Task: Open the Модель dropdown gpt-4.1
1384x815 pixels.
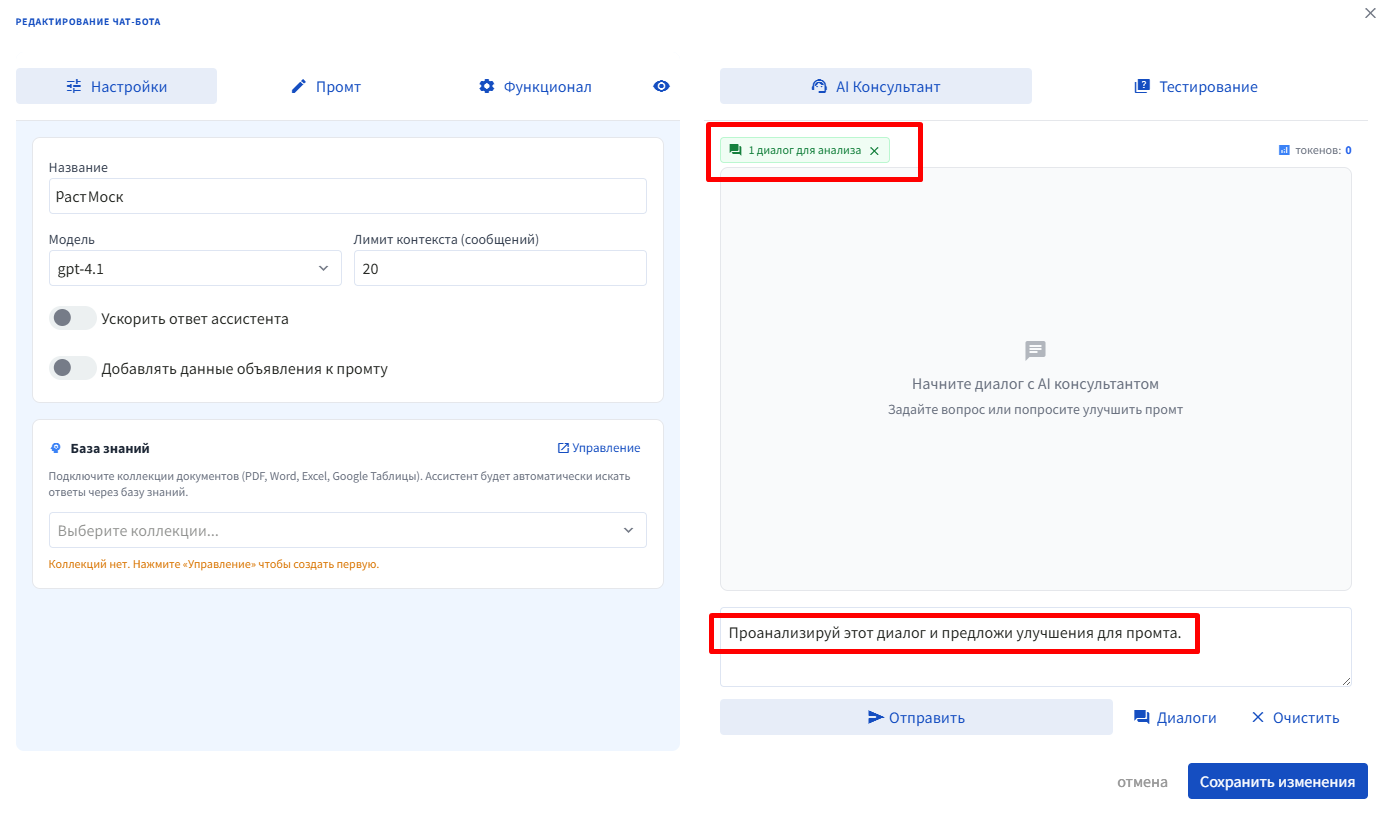Action: 195,268
